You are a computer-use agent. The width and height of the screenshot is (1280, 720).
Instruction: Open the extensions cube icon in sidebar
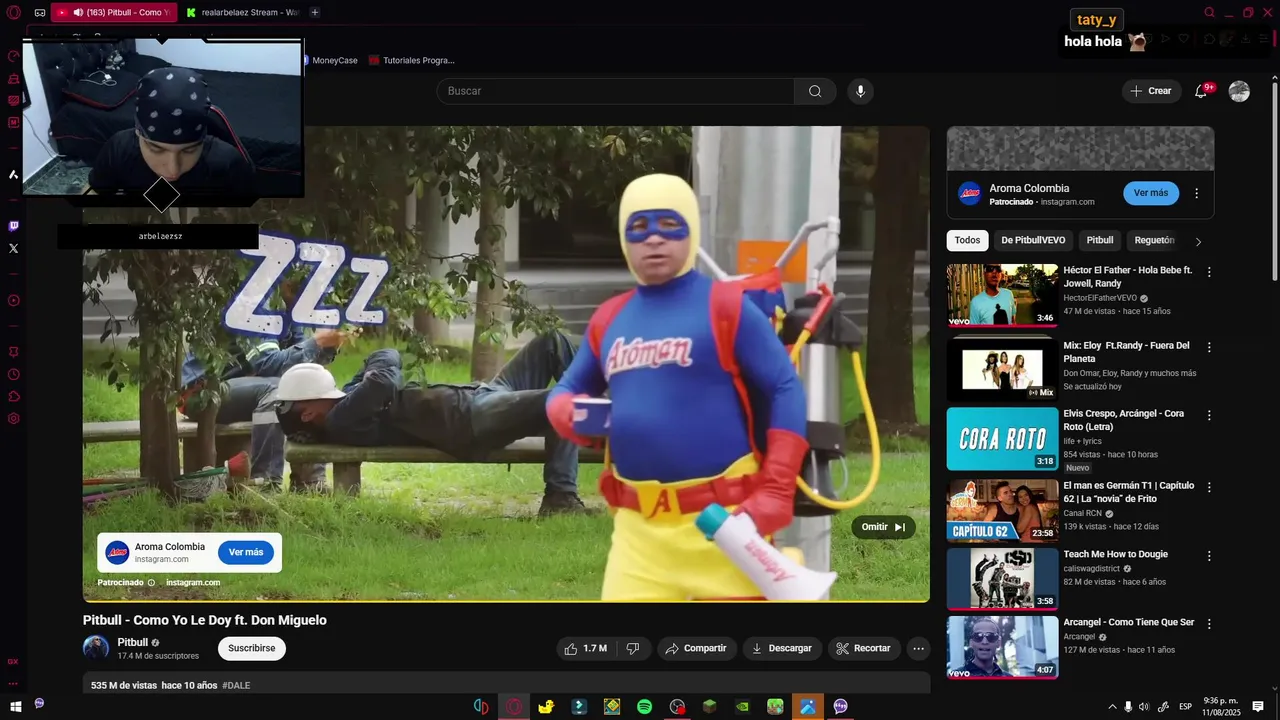13,396
